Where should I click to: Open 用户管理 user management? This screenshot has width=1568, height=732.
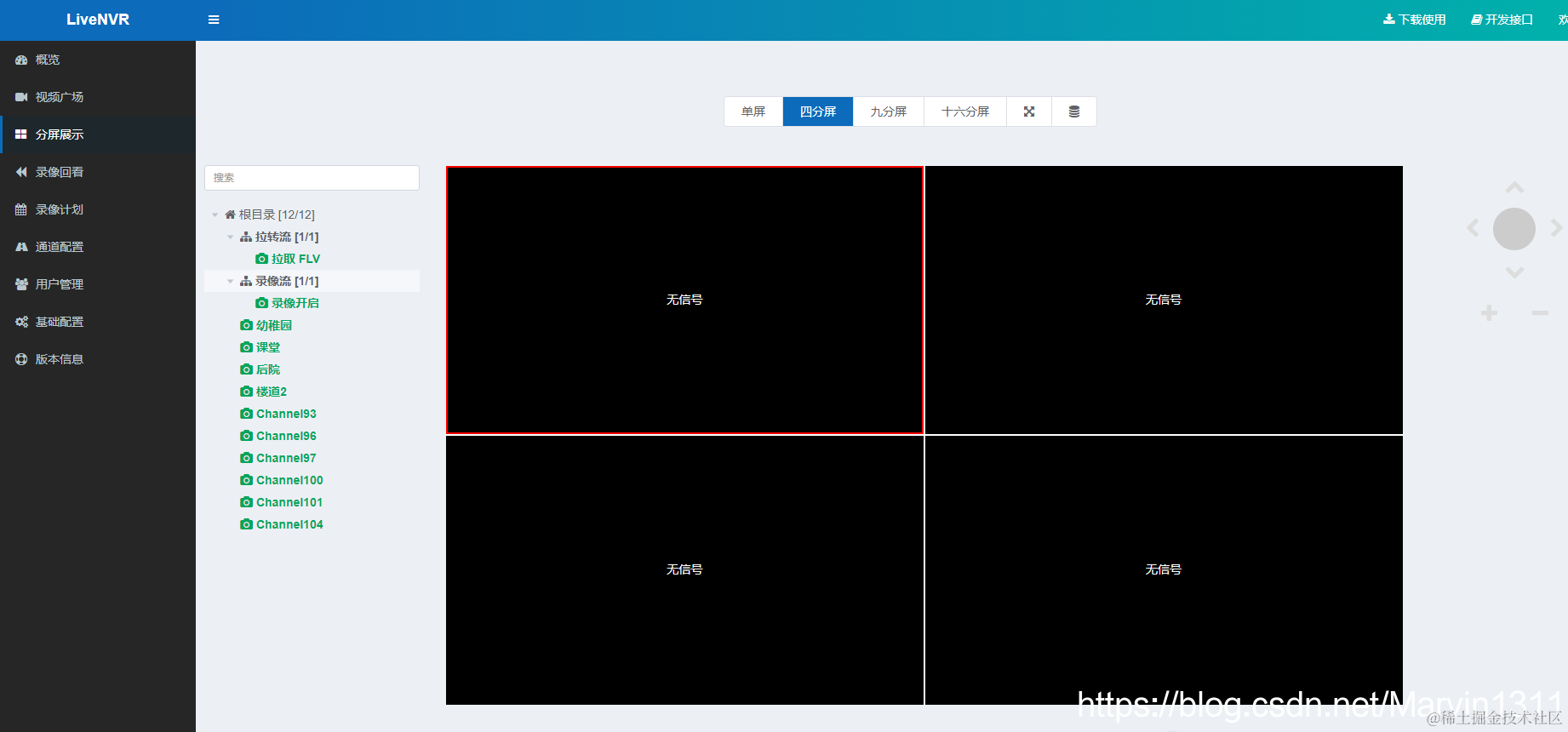click(x=98, y=284)
